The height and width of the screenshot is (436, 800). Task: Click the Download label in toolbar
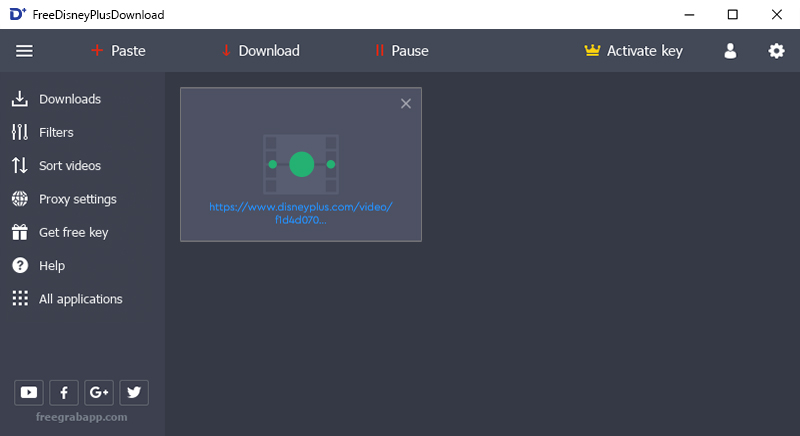pos(269,51)
